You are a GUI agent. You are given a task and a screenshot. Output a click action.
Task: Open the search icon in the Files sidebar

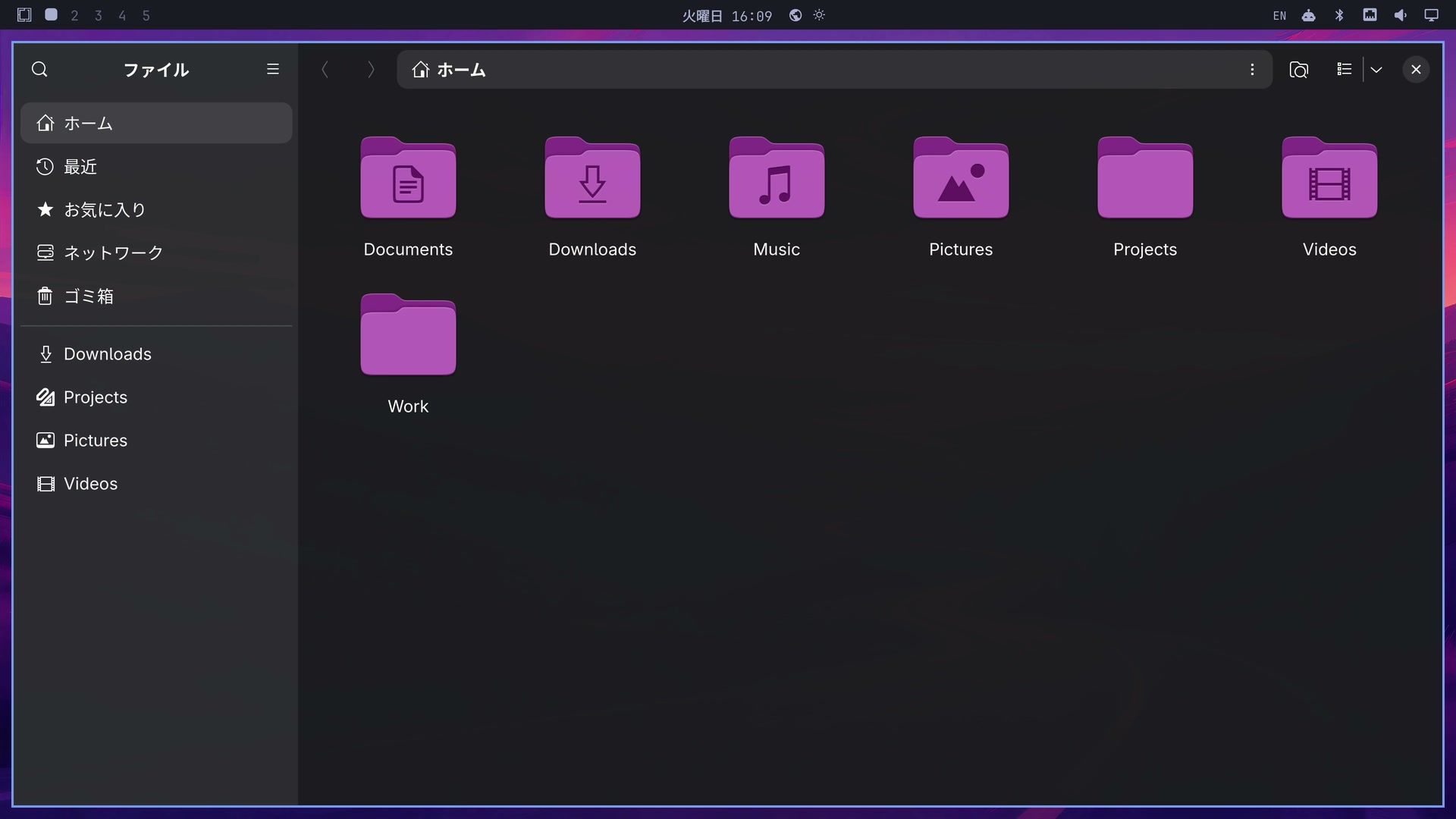(39, 70)
